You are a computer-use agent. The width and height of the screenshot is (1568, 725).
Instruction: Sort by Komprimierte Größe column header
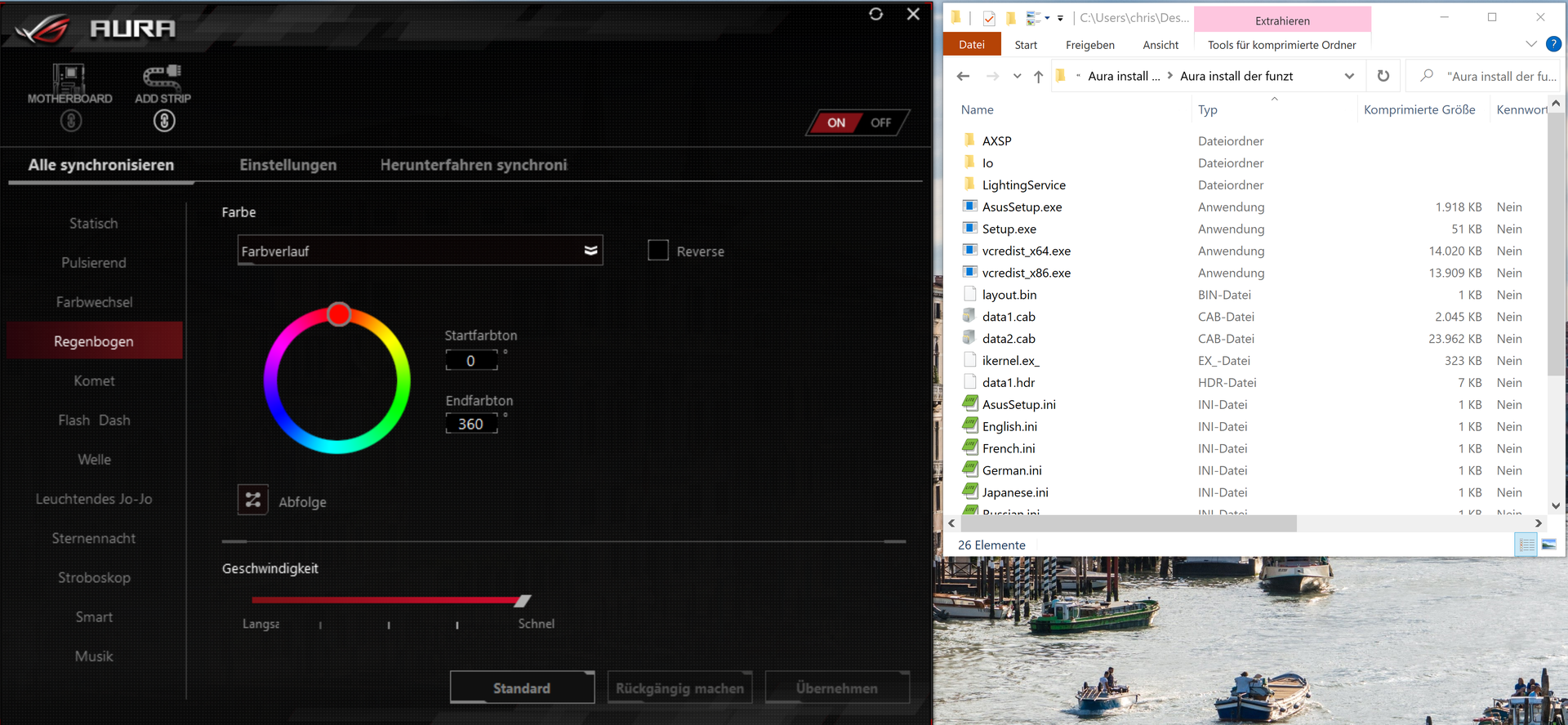pyautogui.click(x=1419, y=109)
